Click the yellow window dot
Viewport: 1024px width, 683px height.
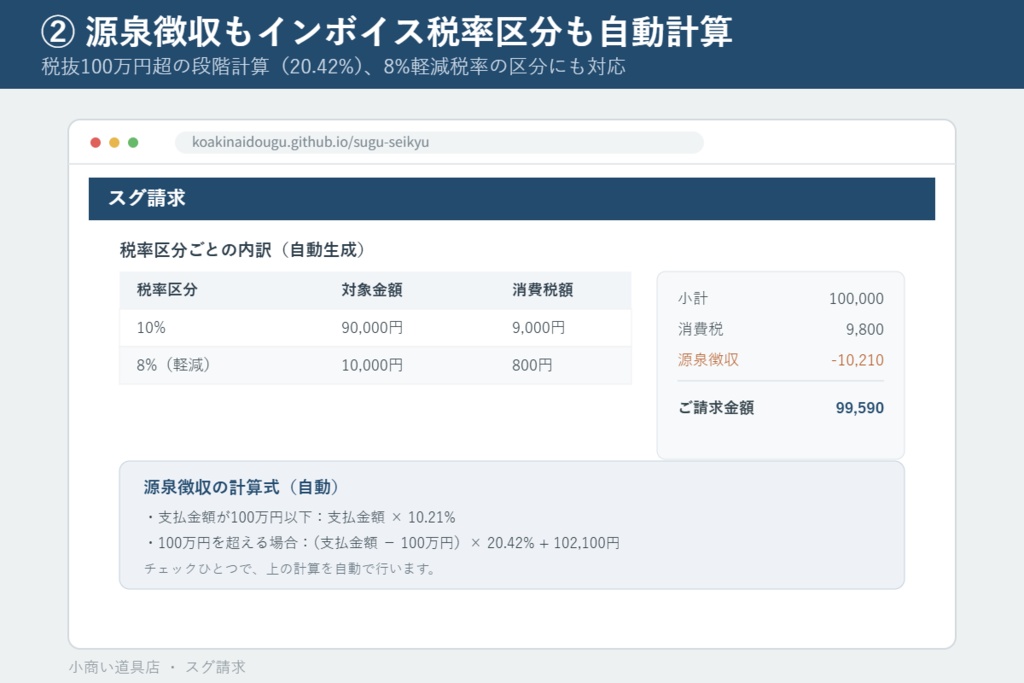(x=114, y=142)
